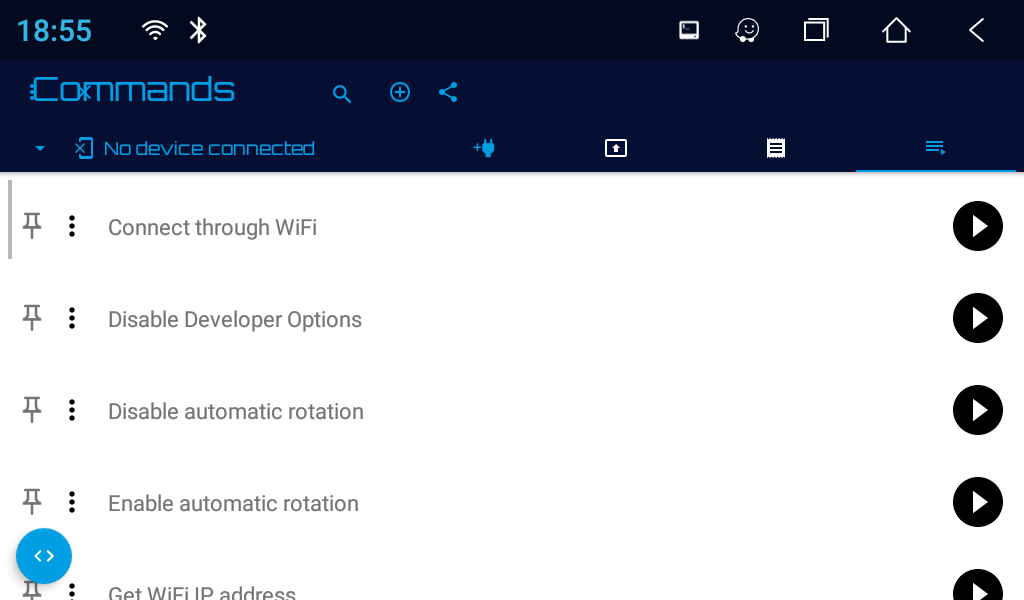The image size is (1024, 600).
Task: Pin the Disable Developer Options command
Action: click(31, 318)
